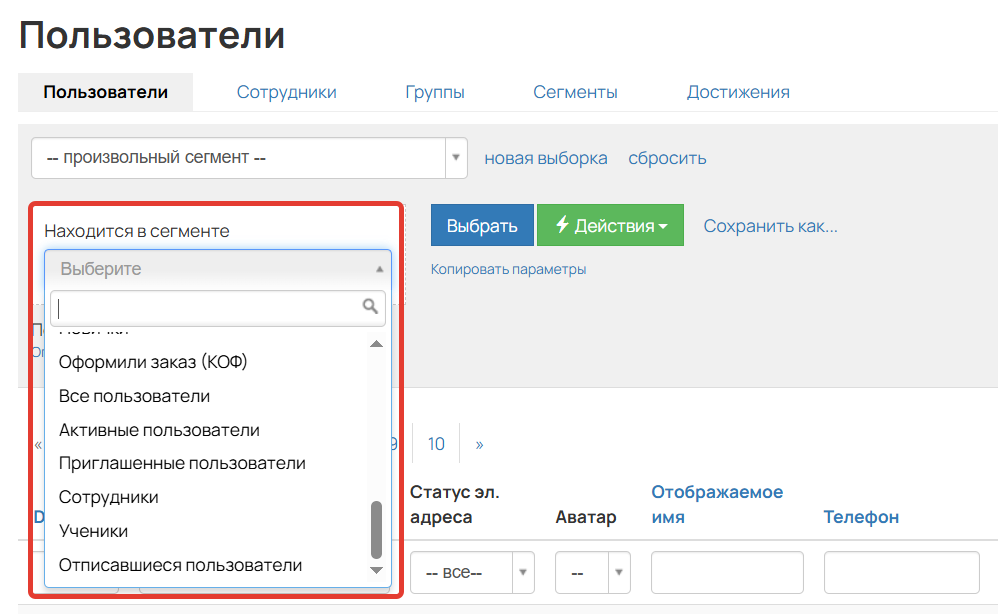Click the » next-page pagination arrow
The image size is (998, 614).
point(481,443)
